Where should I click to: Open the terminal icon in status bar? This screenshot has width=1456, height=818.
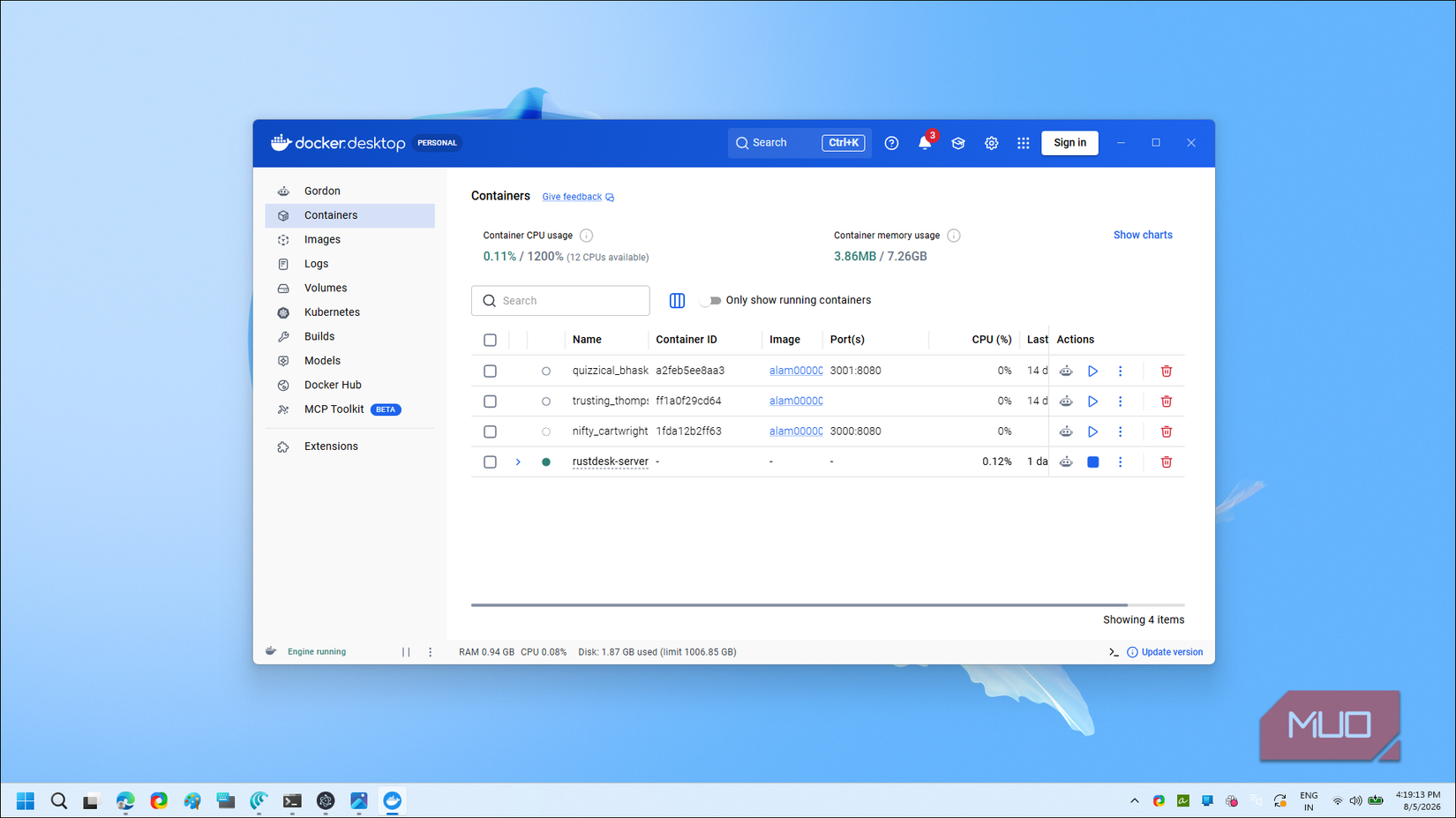[x=1114, y=652]
